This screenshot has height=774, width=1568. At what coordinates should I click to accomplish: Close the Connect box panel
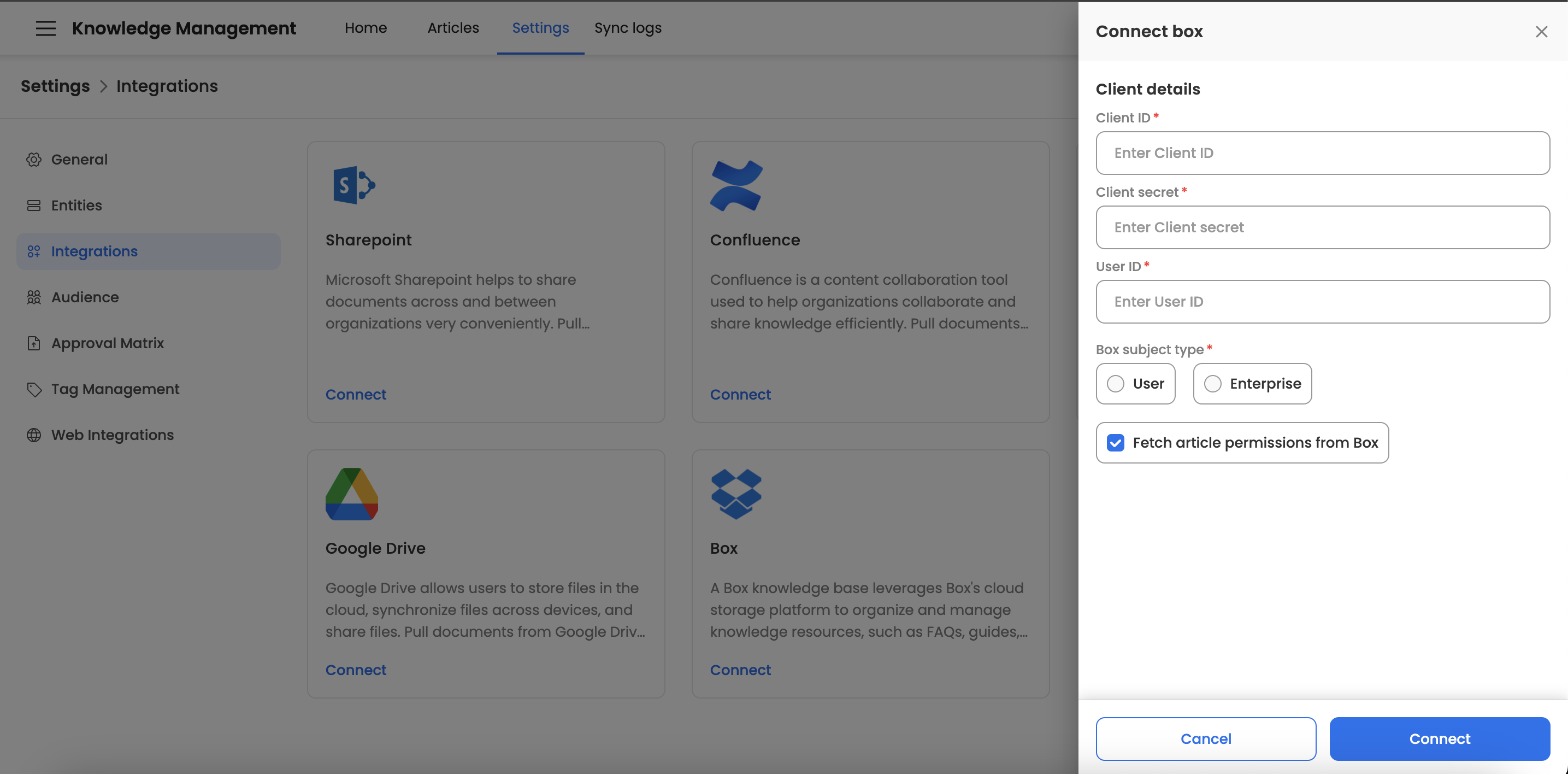[1541, 32]
